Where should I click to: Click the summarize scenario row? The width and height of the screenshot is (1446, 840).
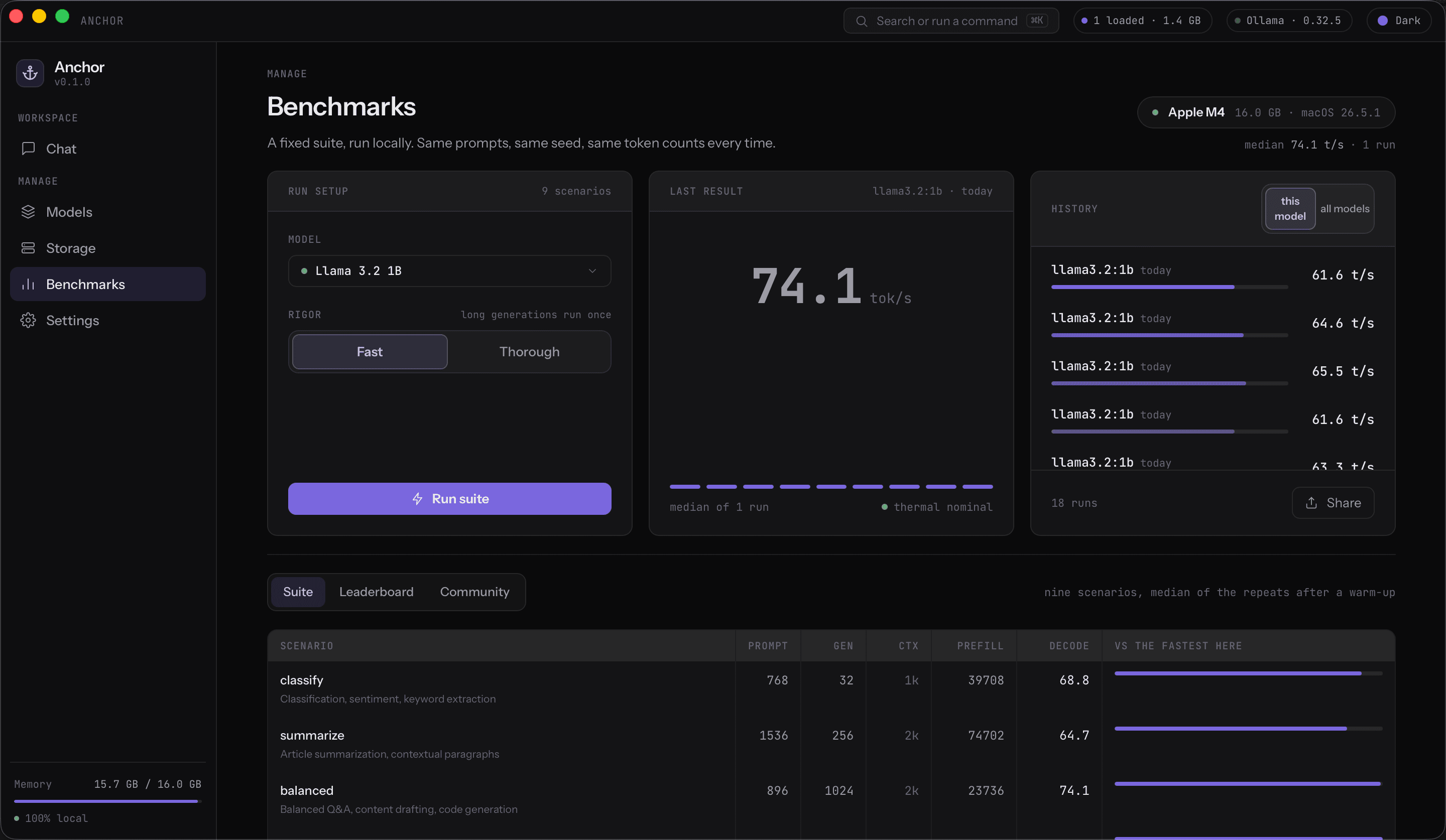point(831,744)
